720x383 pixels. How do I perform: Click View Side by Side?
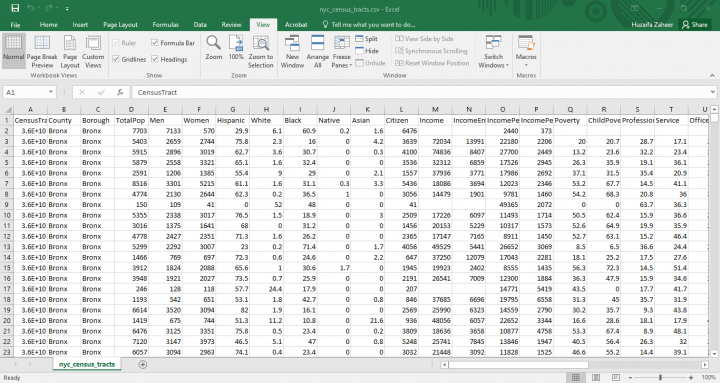pos(424,39)
